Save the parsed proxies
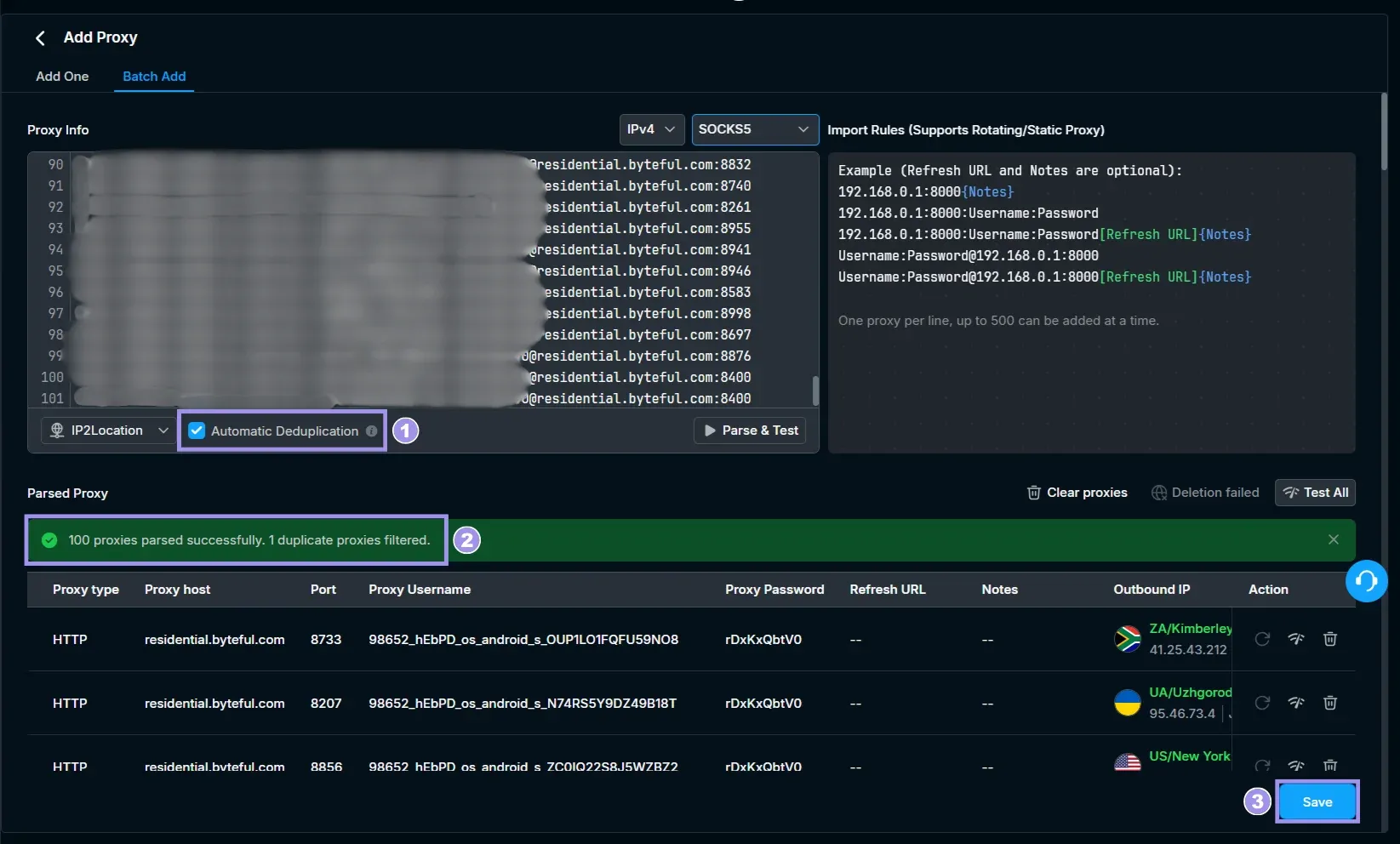This screenshot has height=844, width=1400. (x=1317, y=802)
